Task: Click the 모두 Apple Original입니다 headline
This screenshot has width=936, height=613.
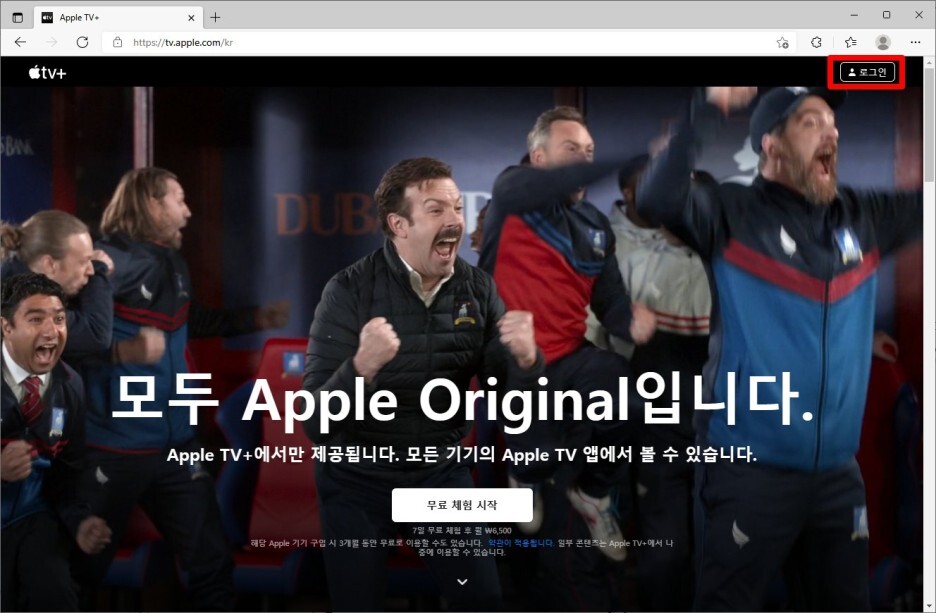Action: coord(462,400)
